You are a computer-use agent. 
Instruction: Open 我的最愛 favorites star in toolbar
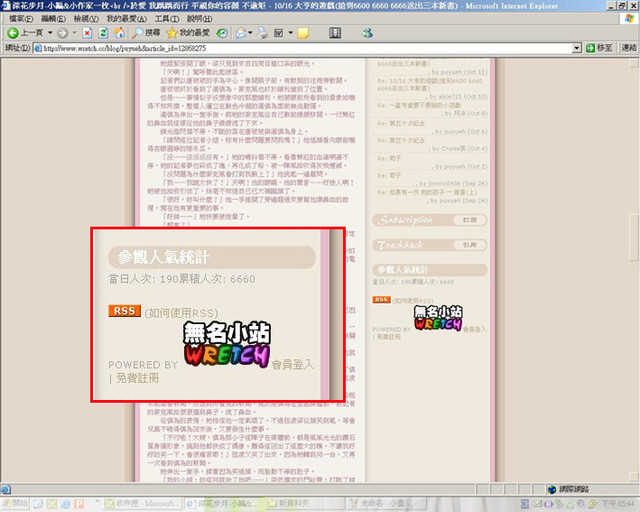188,33
